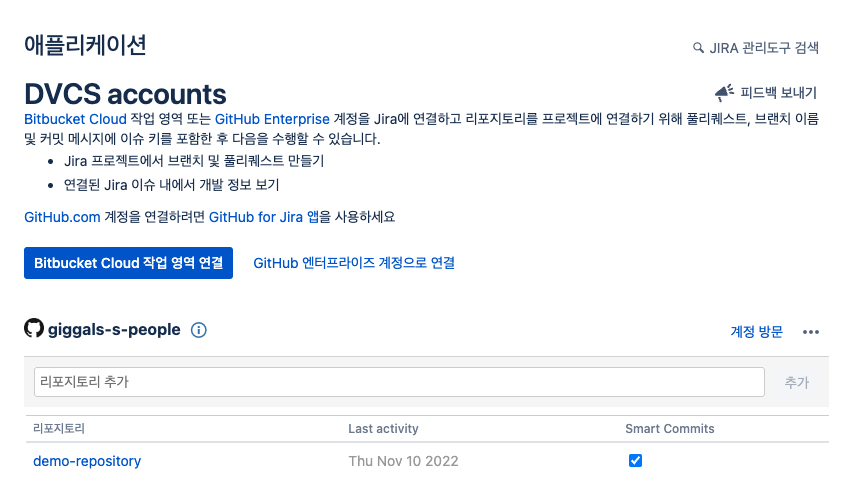Click the GitHub logo beside giggals-s-people
The image size is (844, 482).
pos(34,328)
